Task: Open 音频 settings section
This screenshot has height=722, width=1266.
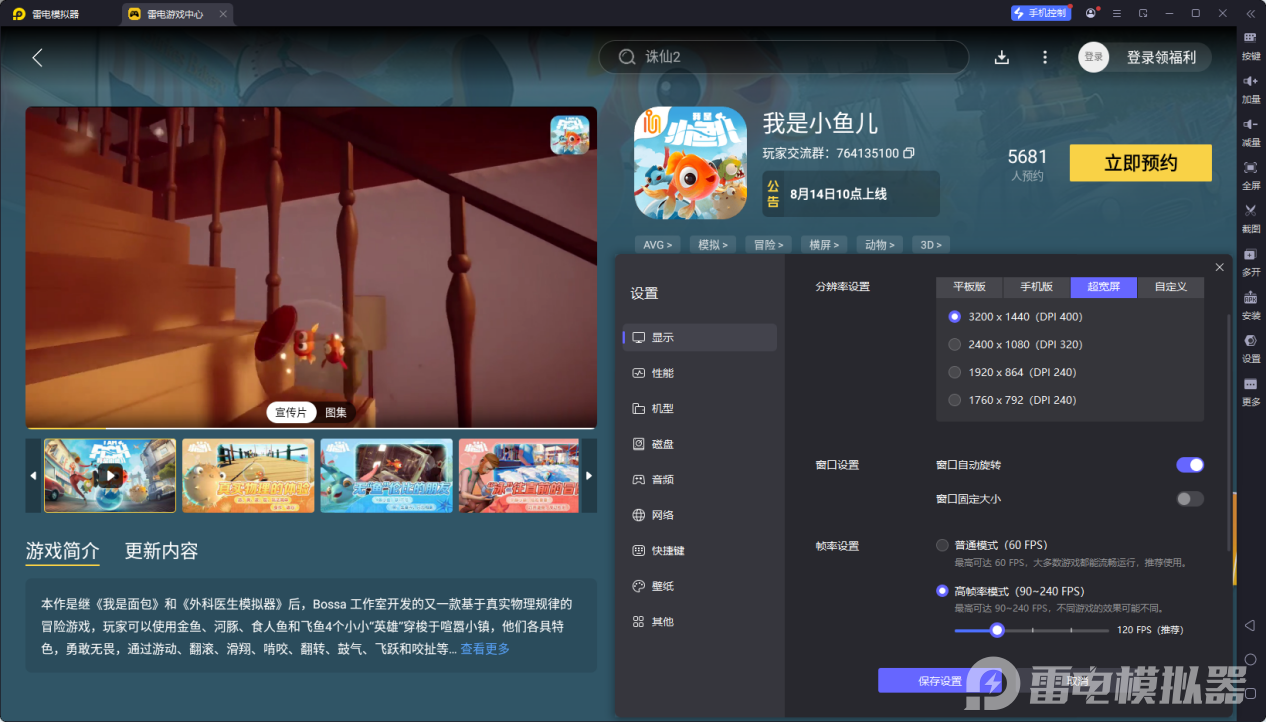Action: (700, 480)
